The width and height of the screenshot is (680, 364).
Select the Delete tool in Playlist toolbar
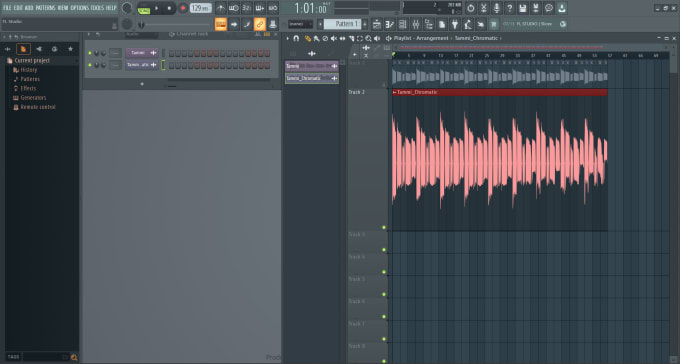coord(325,39)
